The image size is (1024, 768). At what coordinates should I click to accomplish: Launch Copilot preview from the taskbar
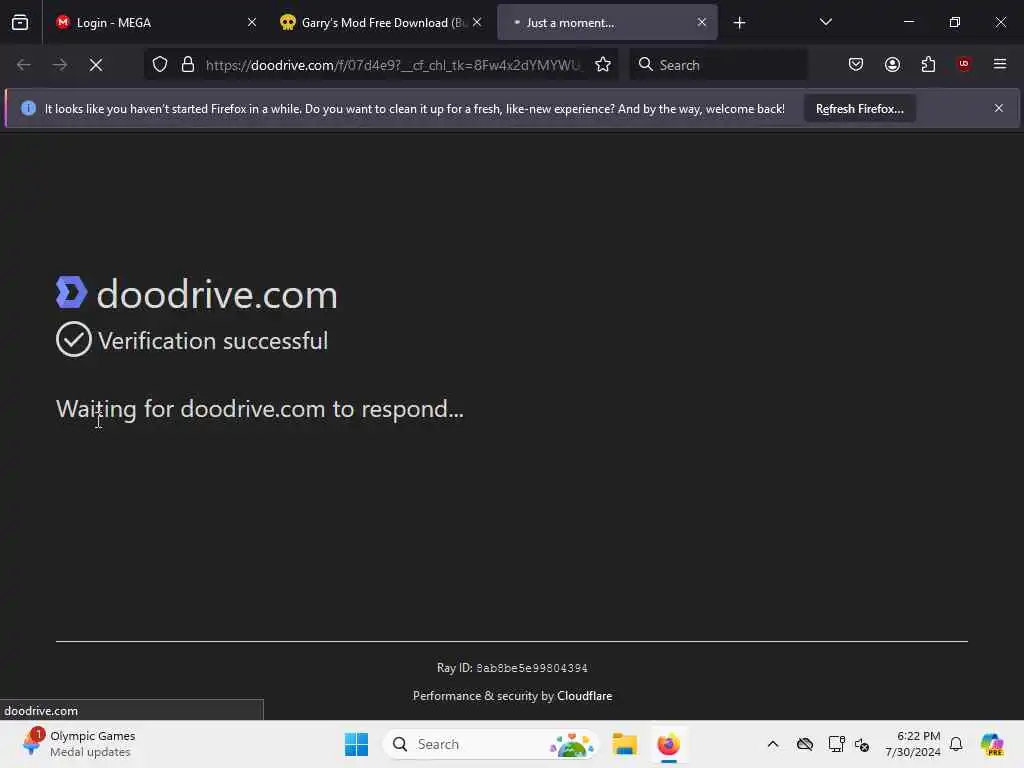click(992, 744)
